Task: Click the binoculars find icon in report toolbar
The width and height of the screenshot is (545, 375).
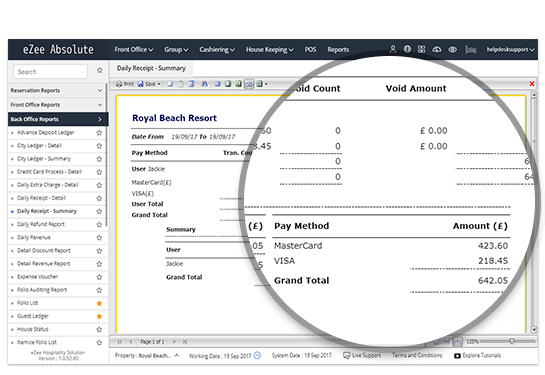Action: (204, 84)
